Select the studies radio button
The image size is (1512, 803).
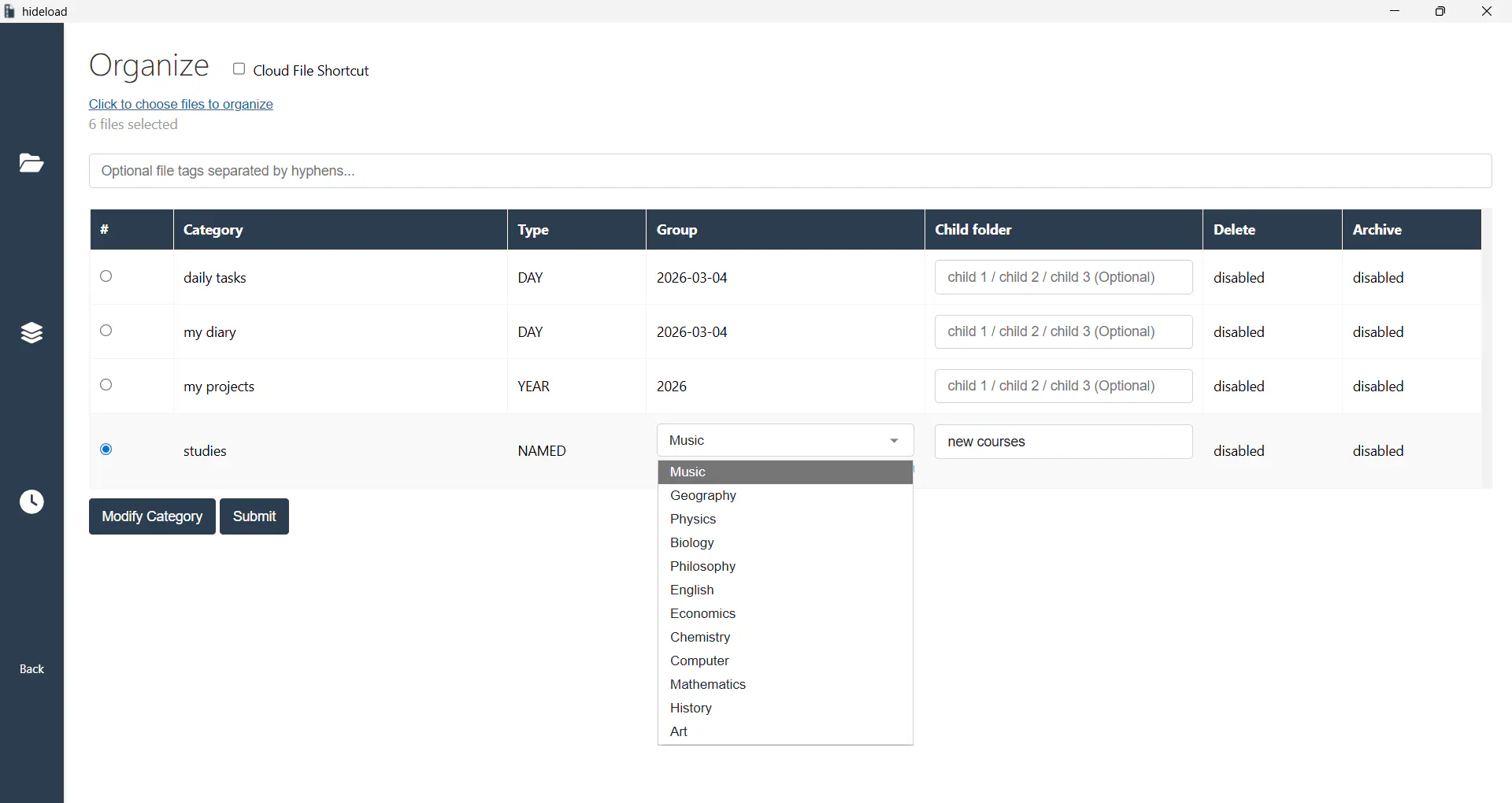pyautogui.click(x=106, y=450)
